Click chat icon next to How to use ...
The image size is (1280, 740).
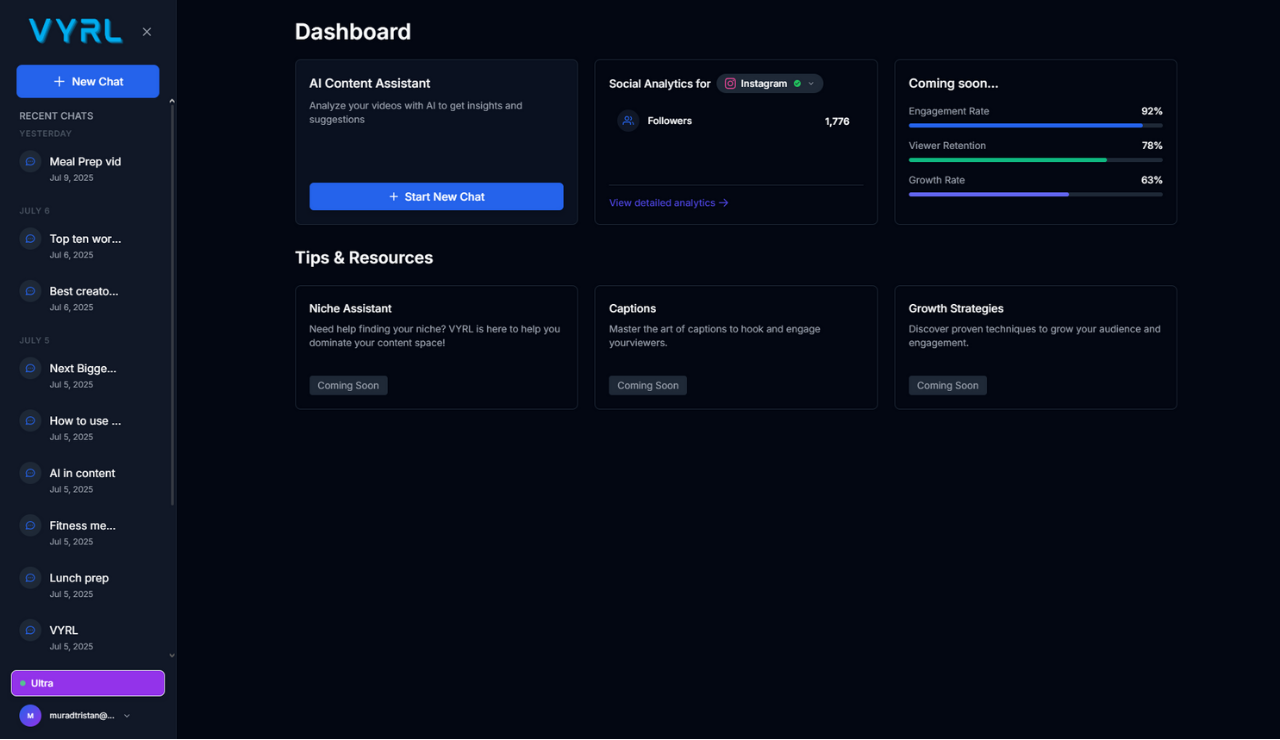coord(30,421)
